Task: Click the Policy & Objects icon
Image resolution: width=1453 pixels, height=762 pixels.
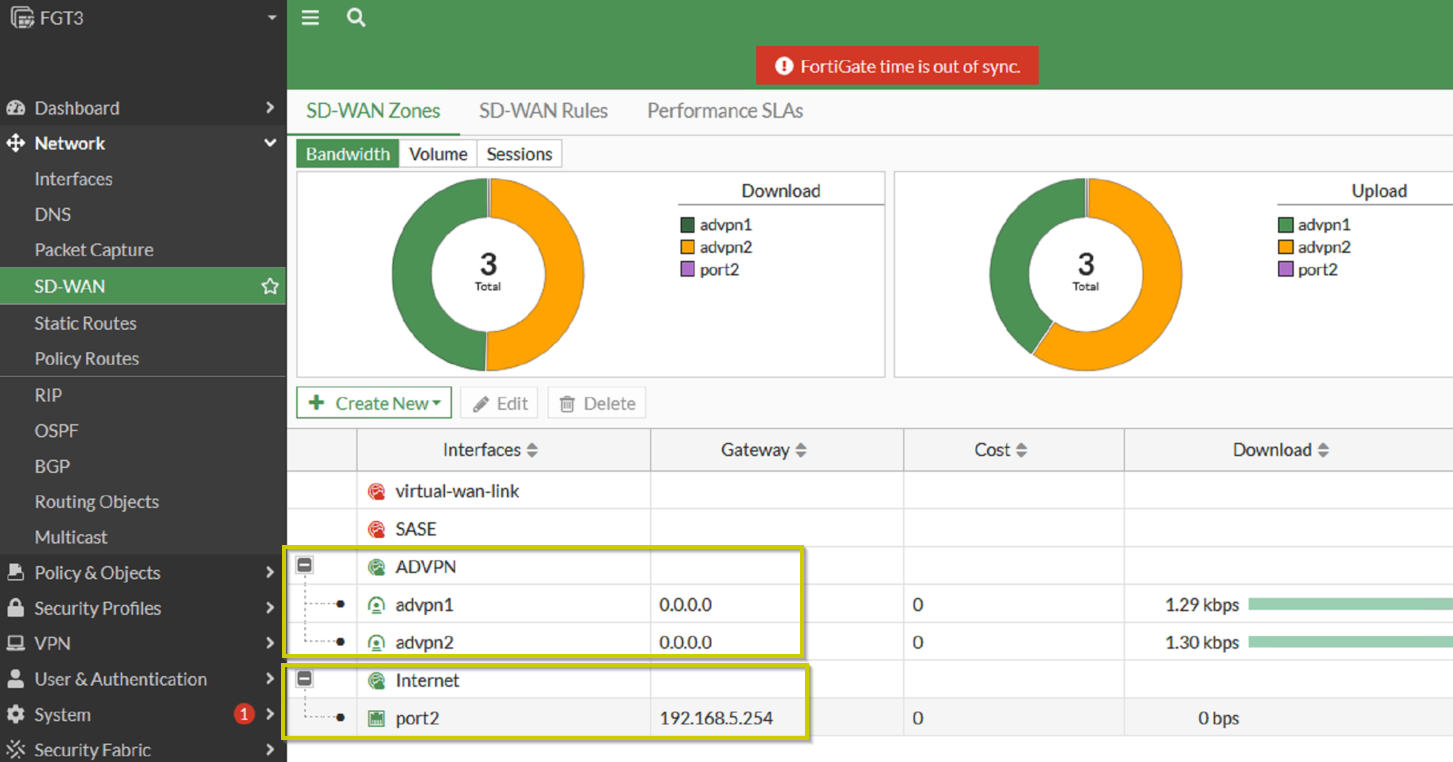Action: point(16,572)
